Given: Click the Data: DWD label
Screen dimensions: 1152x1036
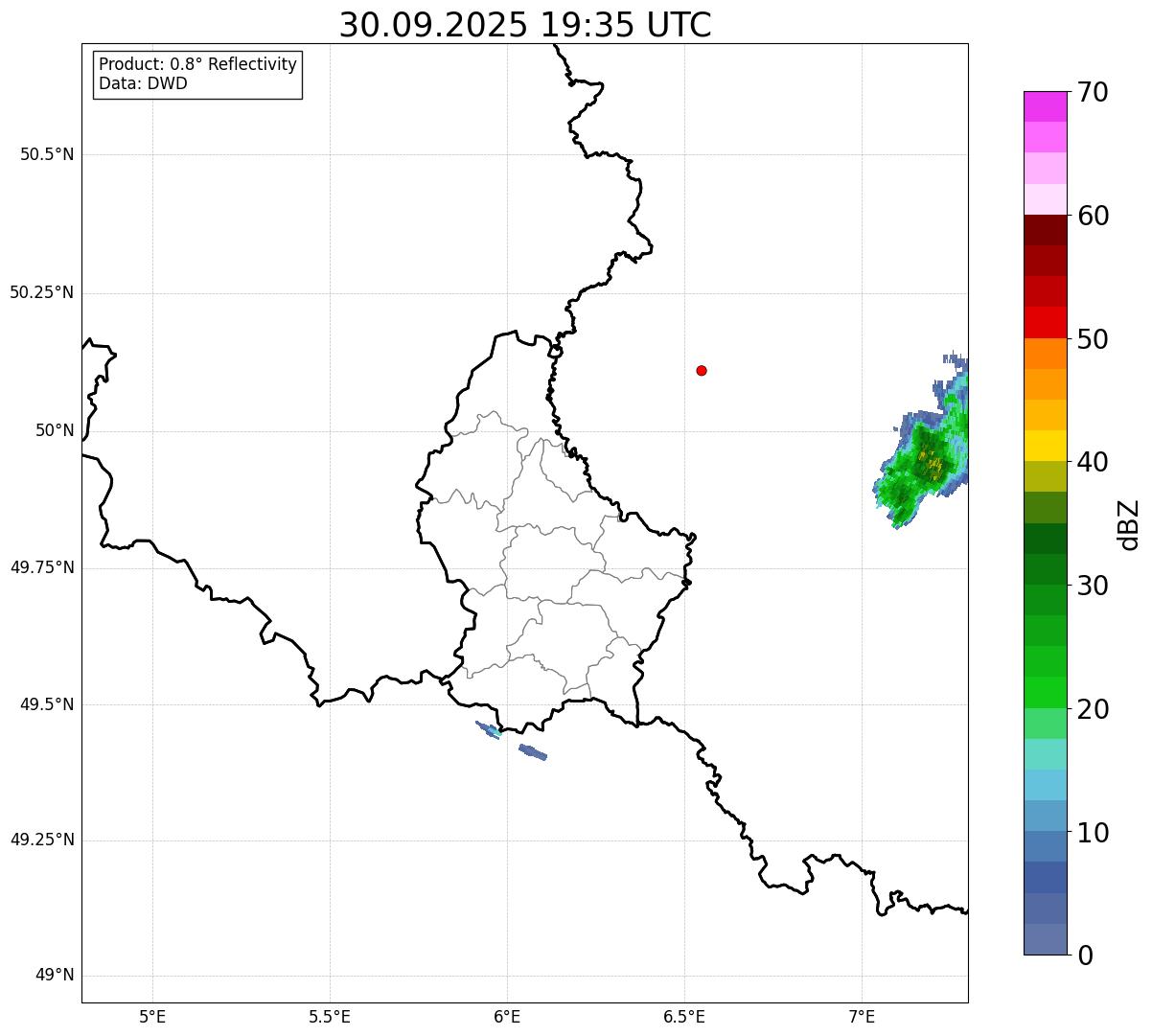Looking at the screenshot, I should click(x=143, y=83).
